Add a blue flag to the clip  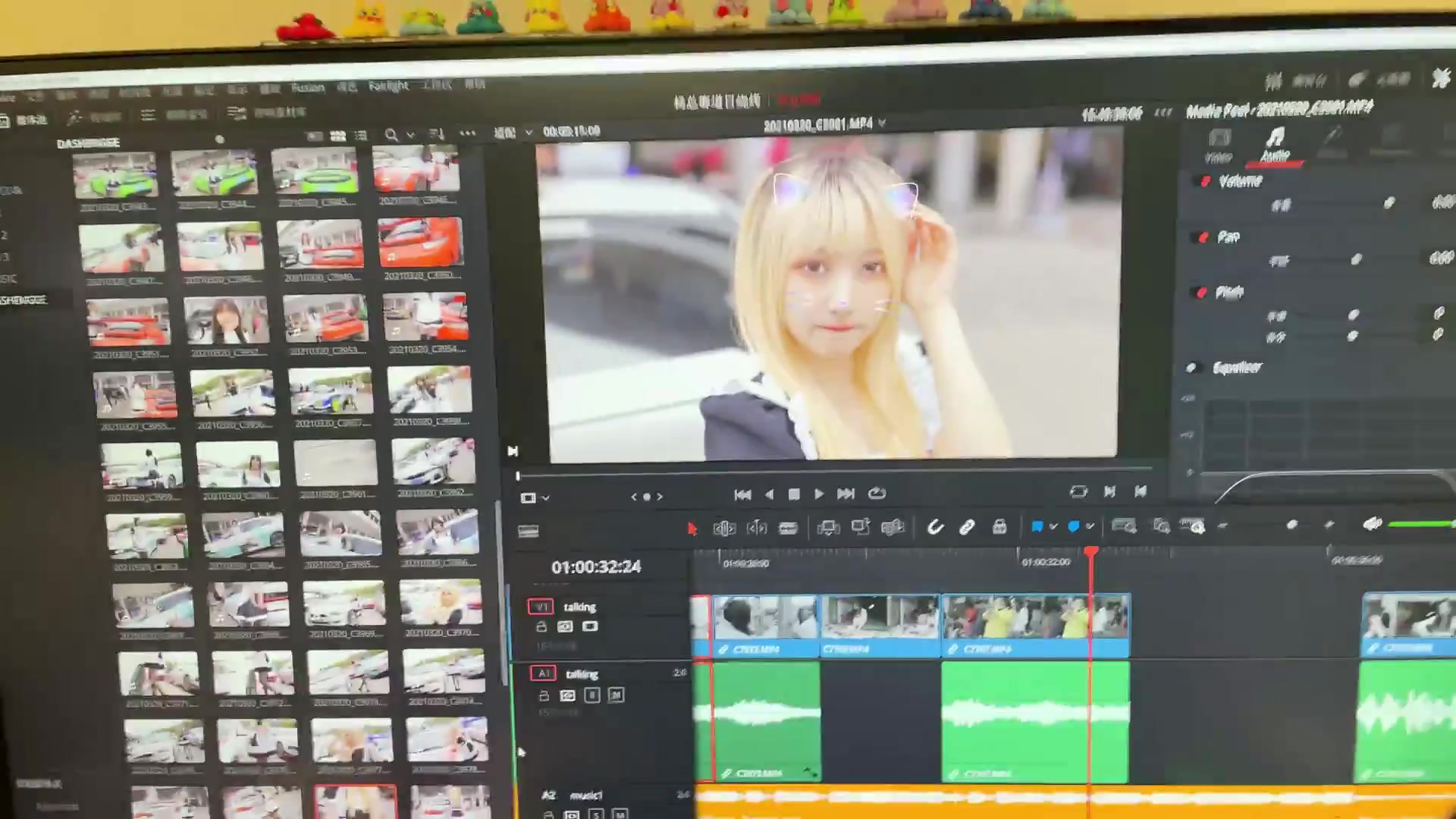click(x=1037, y=526)
